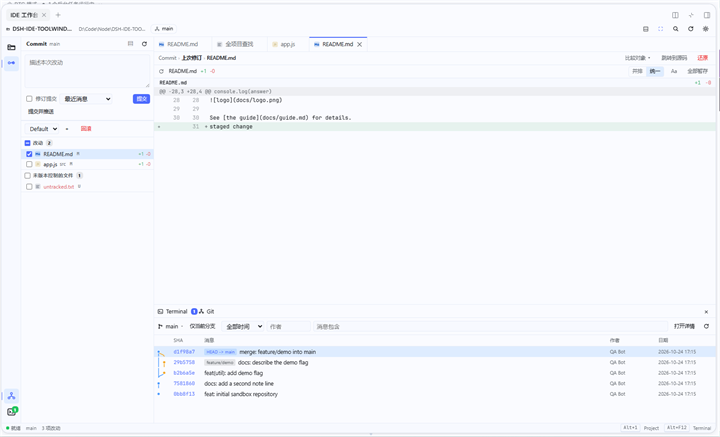The height and width of the screenshot is (437, 720).
Task: Click the Project shortcut in status bar
Action: click(651, 428)
